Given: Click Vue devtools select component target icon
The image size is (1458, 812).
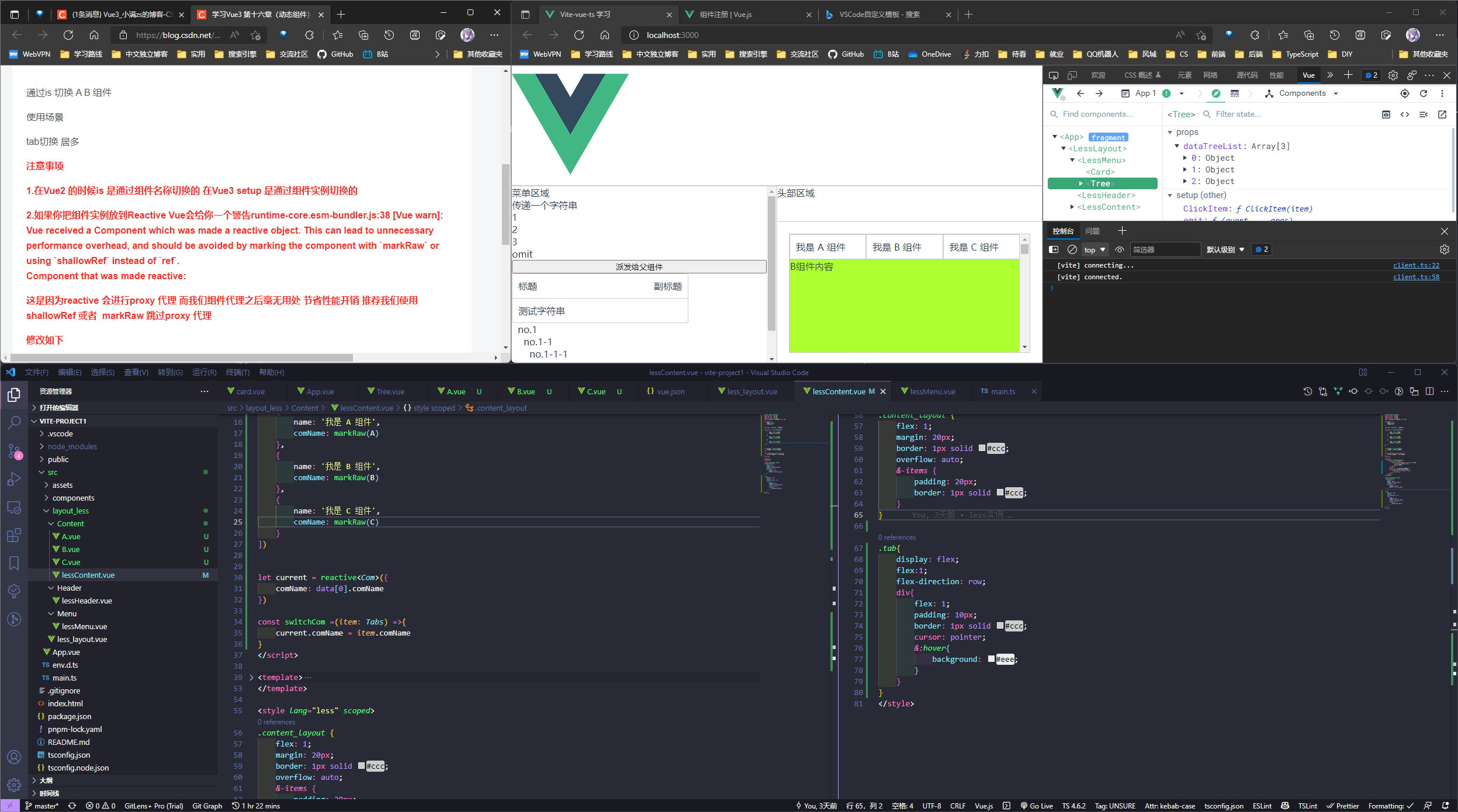Looking at the screenshot, I should tap(1405, 93).
